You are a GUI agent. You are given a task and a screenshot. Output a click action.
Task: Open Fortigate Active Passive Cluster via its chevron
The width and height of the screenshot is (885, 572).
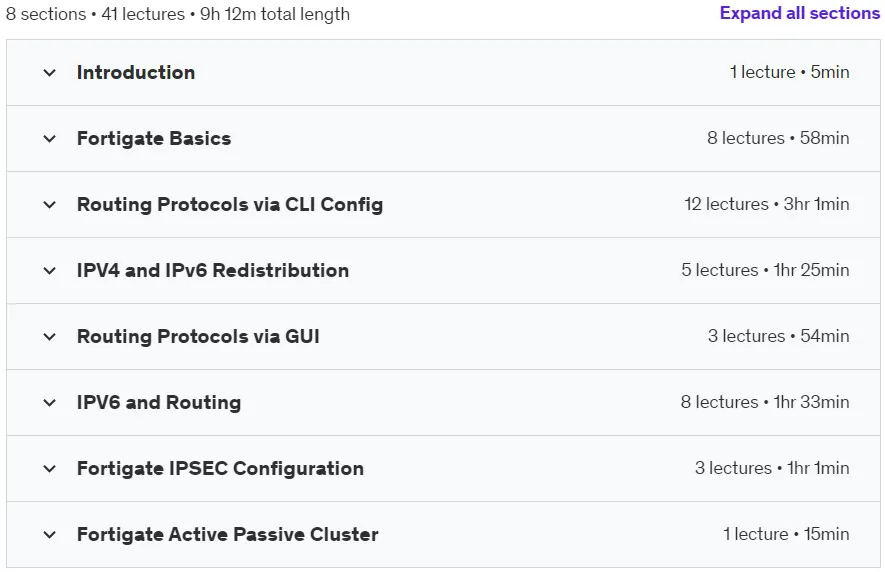click(x=50, y=535)
